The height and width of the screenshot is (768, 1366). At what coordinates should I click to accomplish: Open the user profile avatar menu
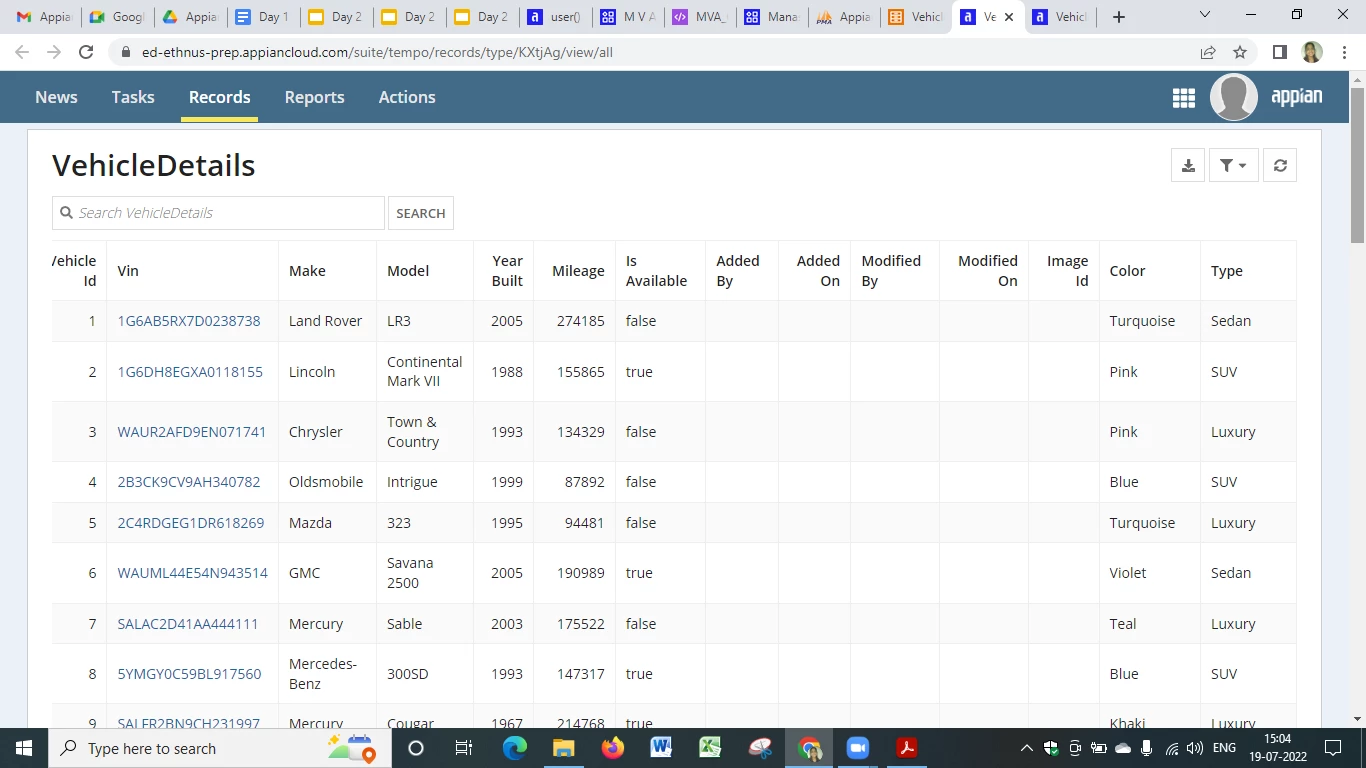coord(1233,97)
